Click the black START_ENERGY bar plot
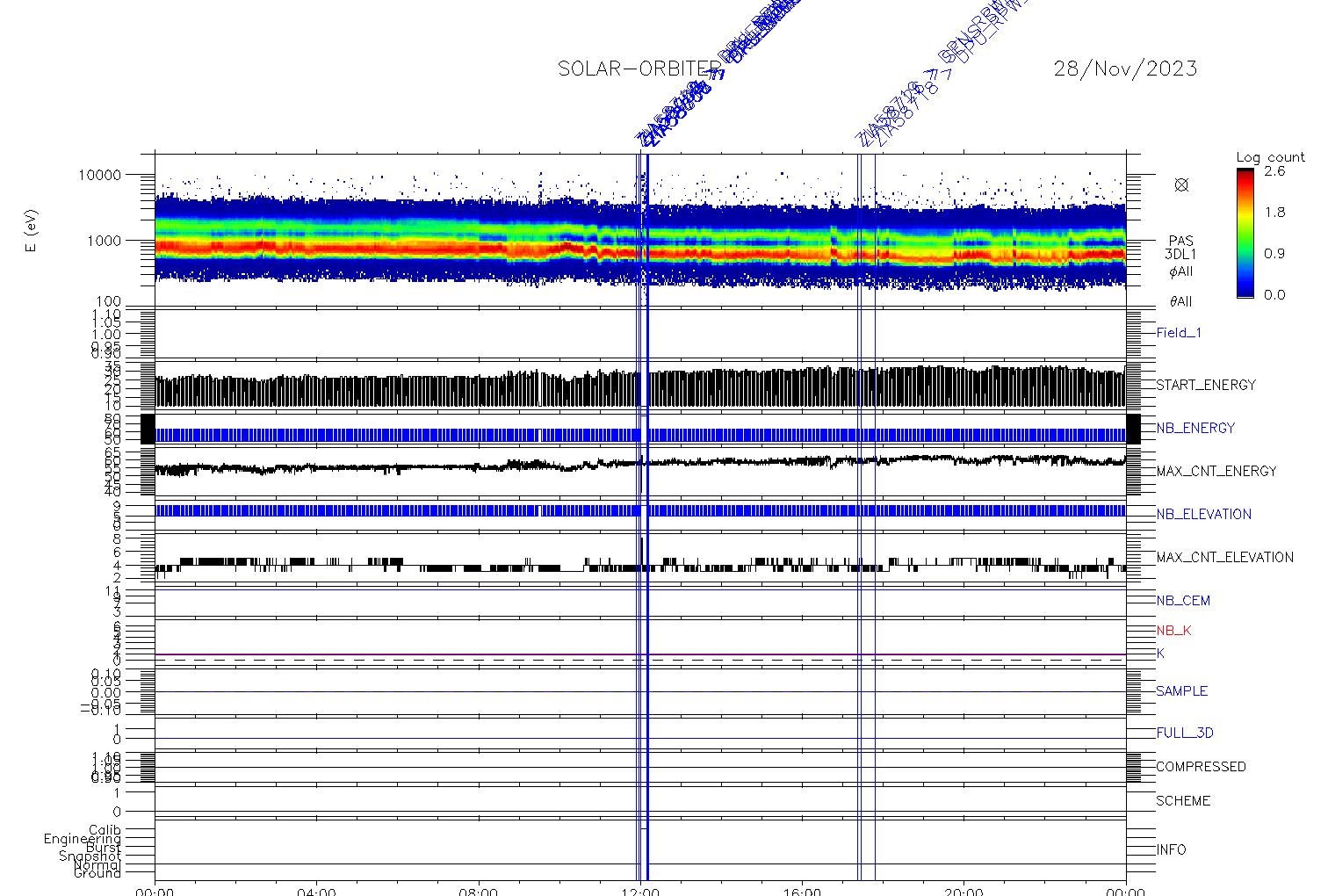 640,387
